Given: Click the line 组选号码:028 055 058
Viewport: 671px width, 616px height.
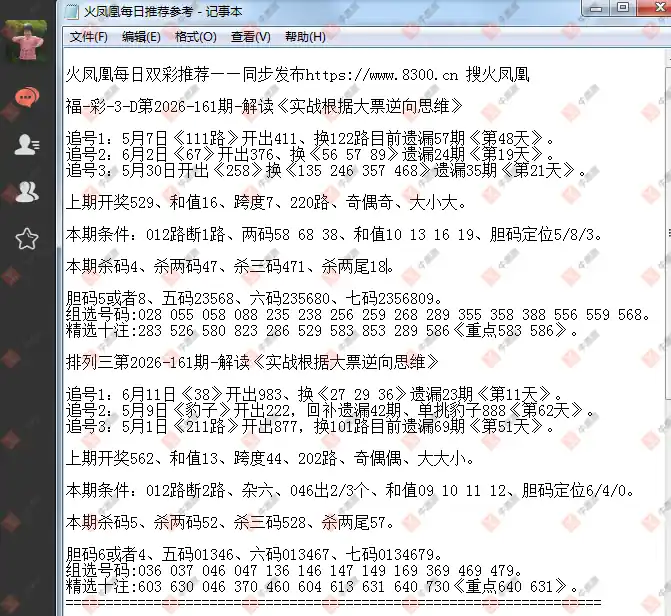Looking at the screenshot, I should (358, 315).
